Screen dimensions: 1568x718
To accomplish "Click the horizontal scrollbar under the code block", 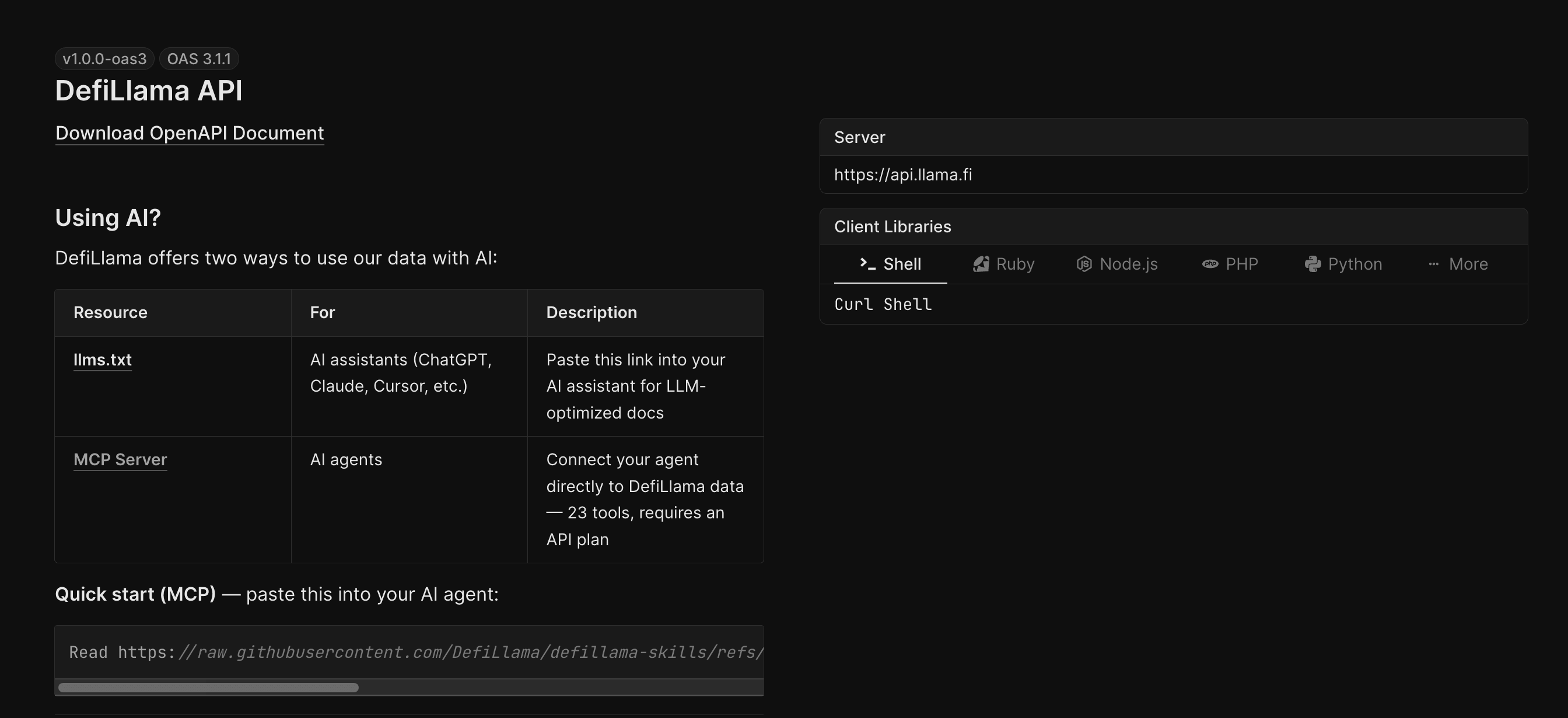I will click(x=208, y=688).
